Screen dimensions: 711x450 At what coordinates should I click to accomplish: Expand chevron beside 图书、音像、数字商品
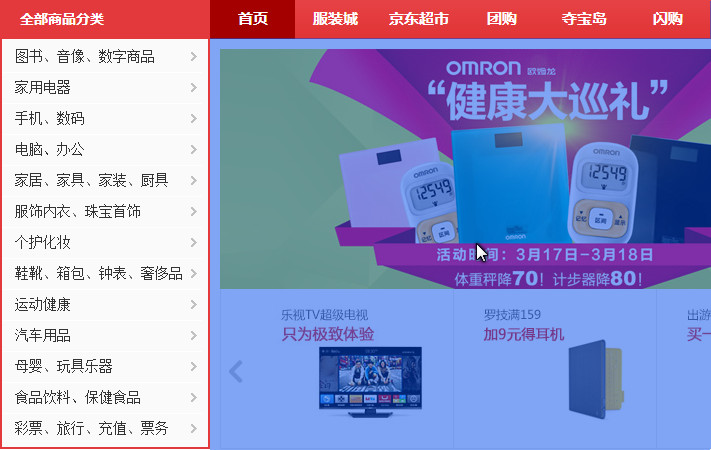194,56
